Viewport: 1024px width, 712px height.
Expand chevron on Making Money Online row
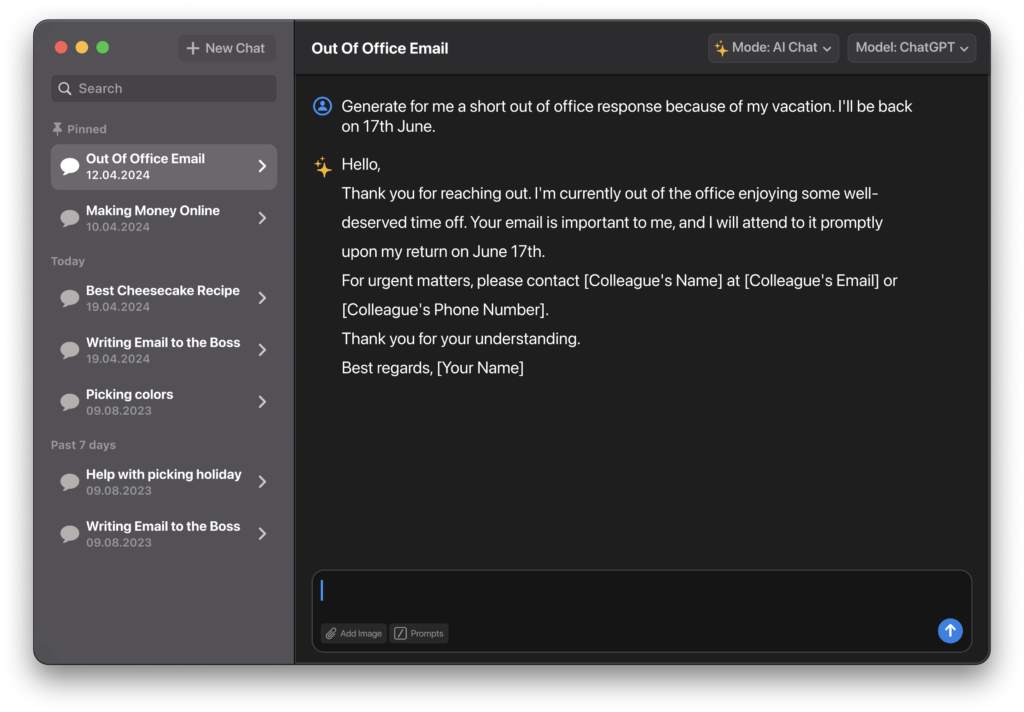(262, 218)
